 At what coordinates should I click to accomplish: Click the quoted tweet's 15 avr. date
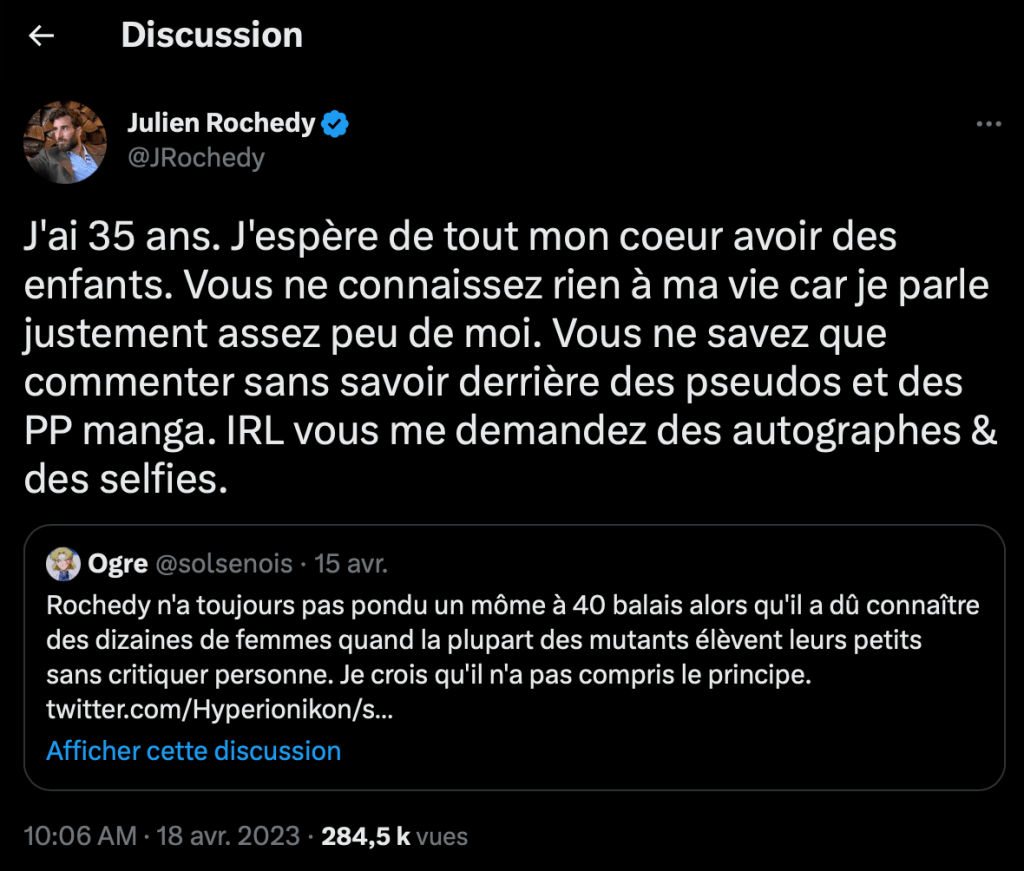pos(350,564)
